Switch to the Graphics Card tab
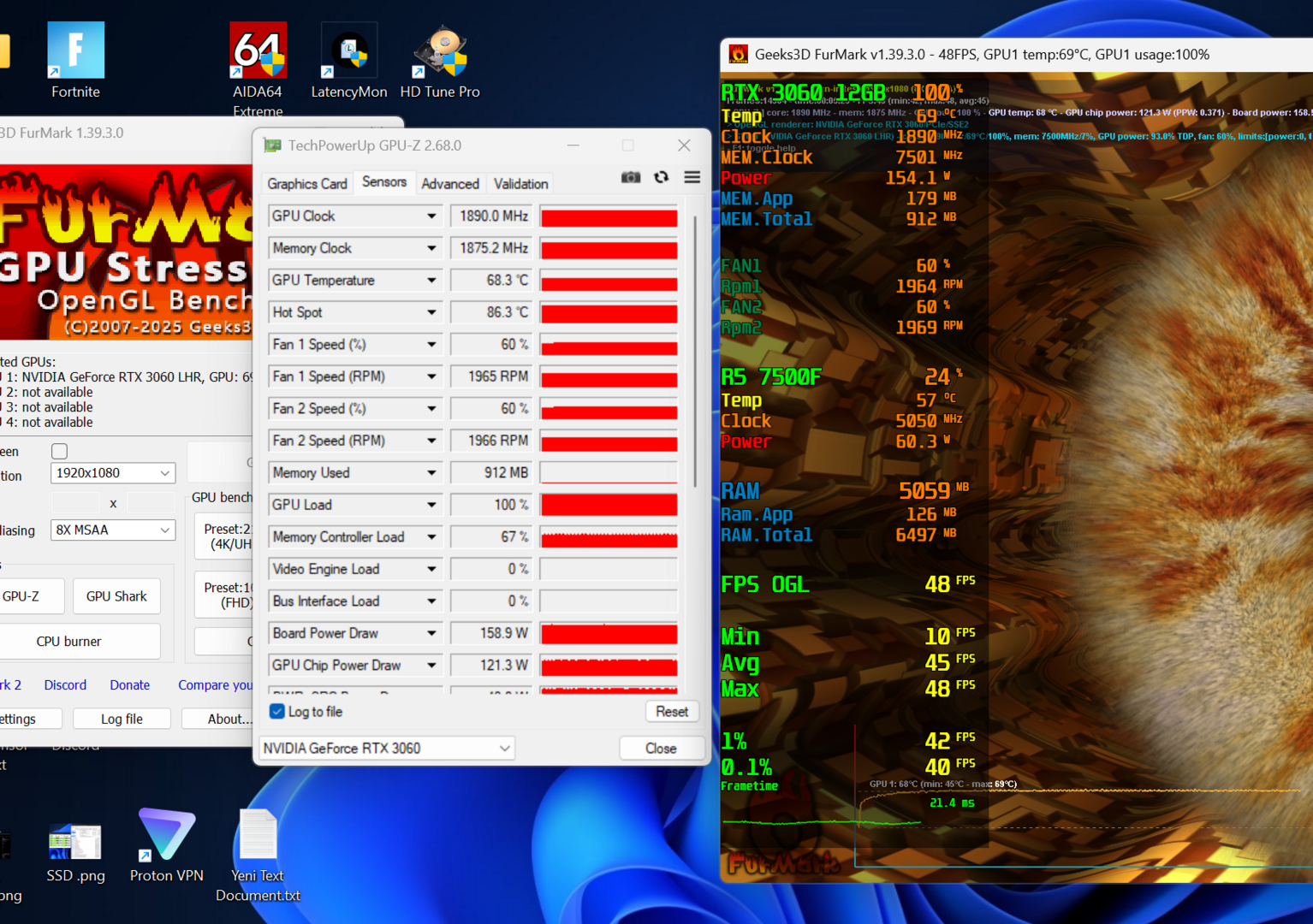This screenshot has height=924, width=1313. click(x=306, y=183)
